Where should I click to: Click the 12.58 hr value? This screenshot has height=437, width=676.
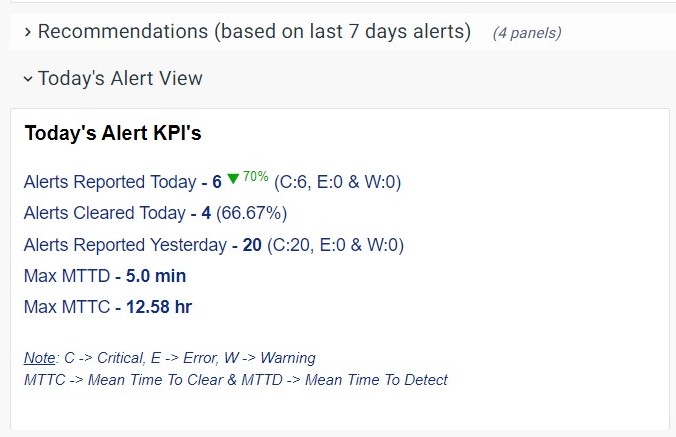(x=159, y=307)
